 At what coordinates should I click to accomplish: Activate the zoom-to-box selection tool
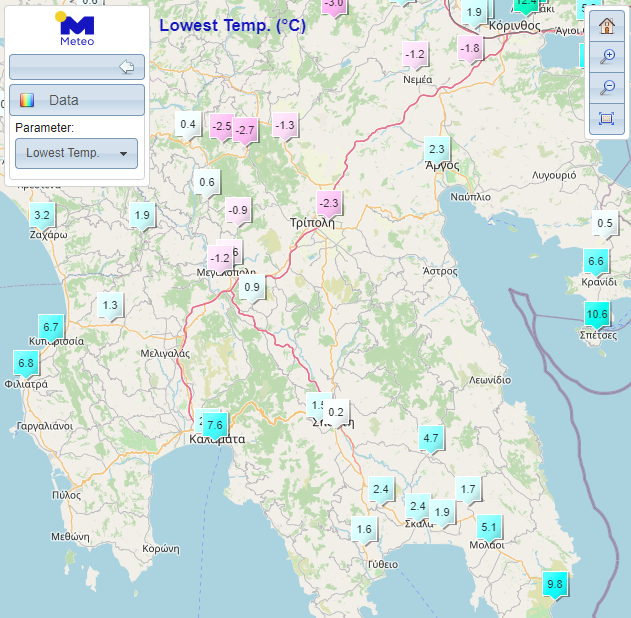click(x=607, y=118)
